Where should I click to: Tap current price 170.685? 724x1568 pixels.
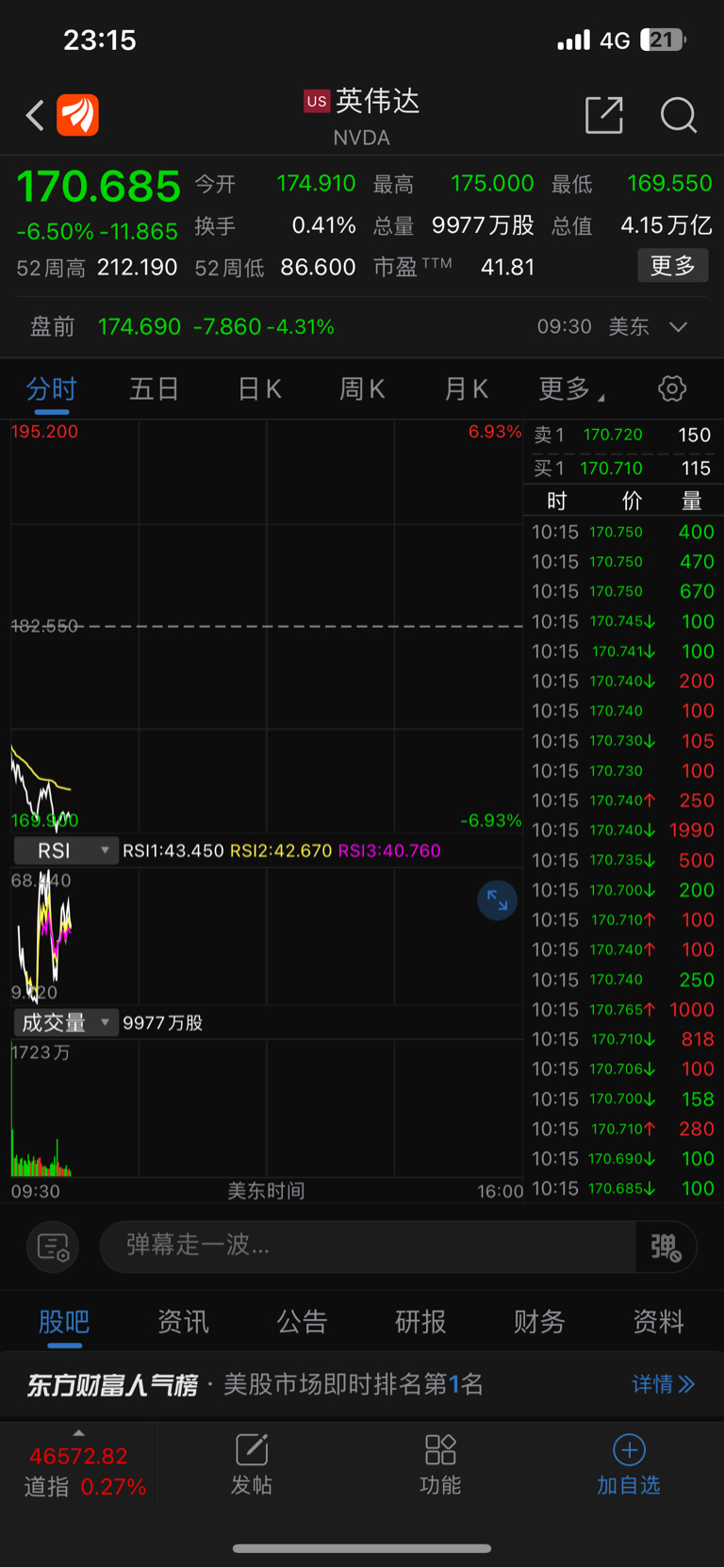[x=98, y=187]
